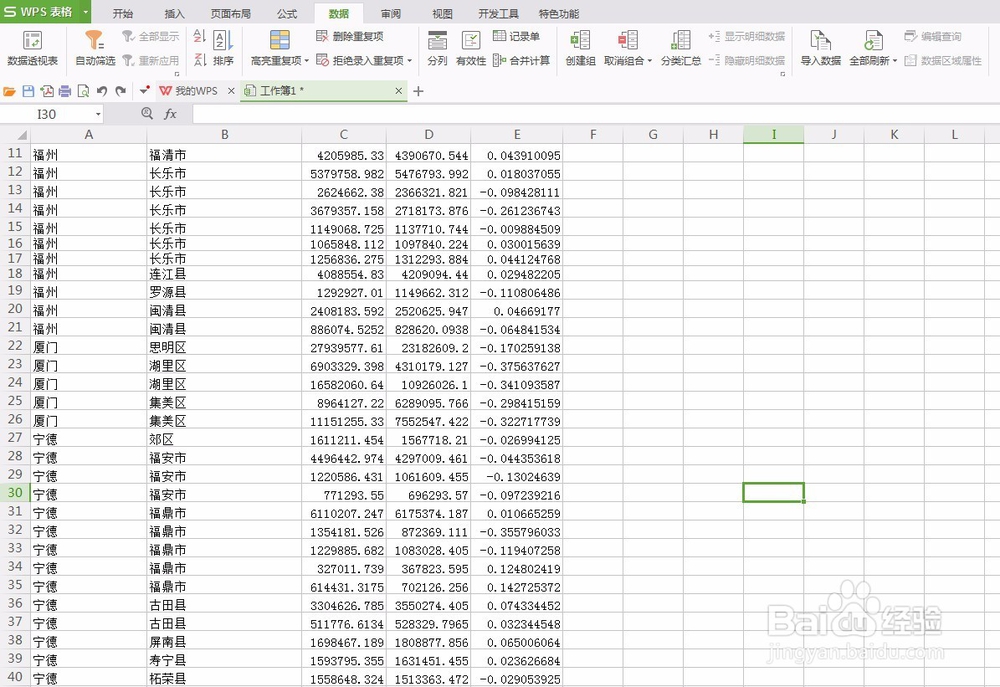This screenshot has width=1000, height=687.
Task: Open the 记录单 record form
Action: [x=516, y=36]
